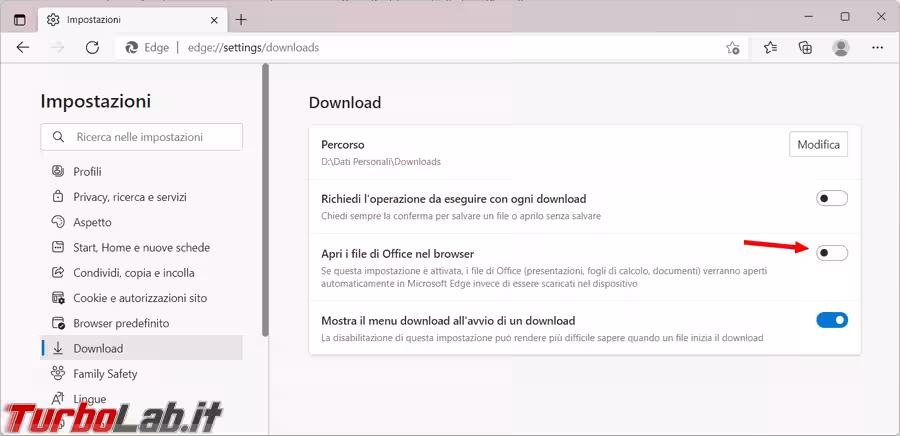Viewport: 900px width, 436px height.
Task: Click the Modifica button for download path
Action: [818, 145]
